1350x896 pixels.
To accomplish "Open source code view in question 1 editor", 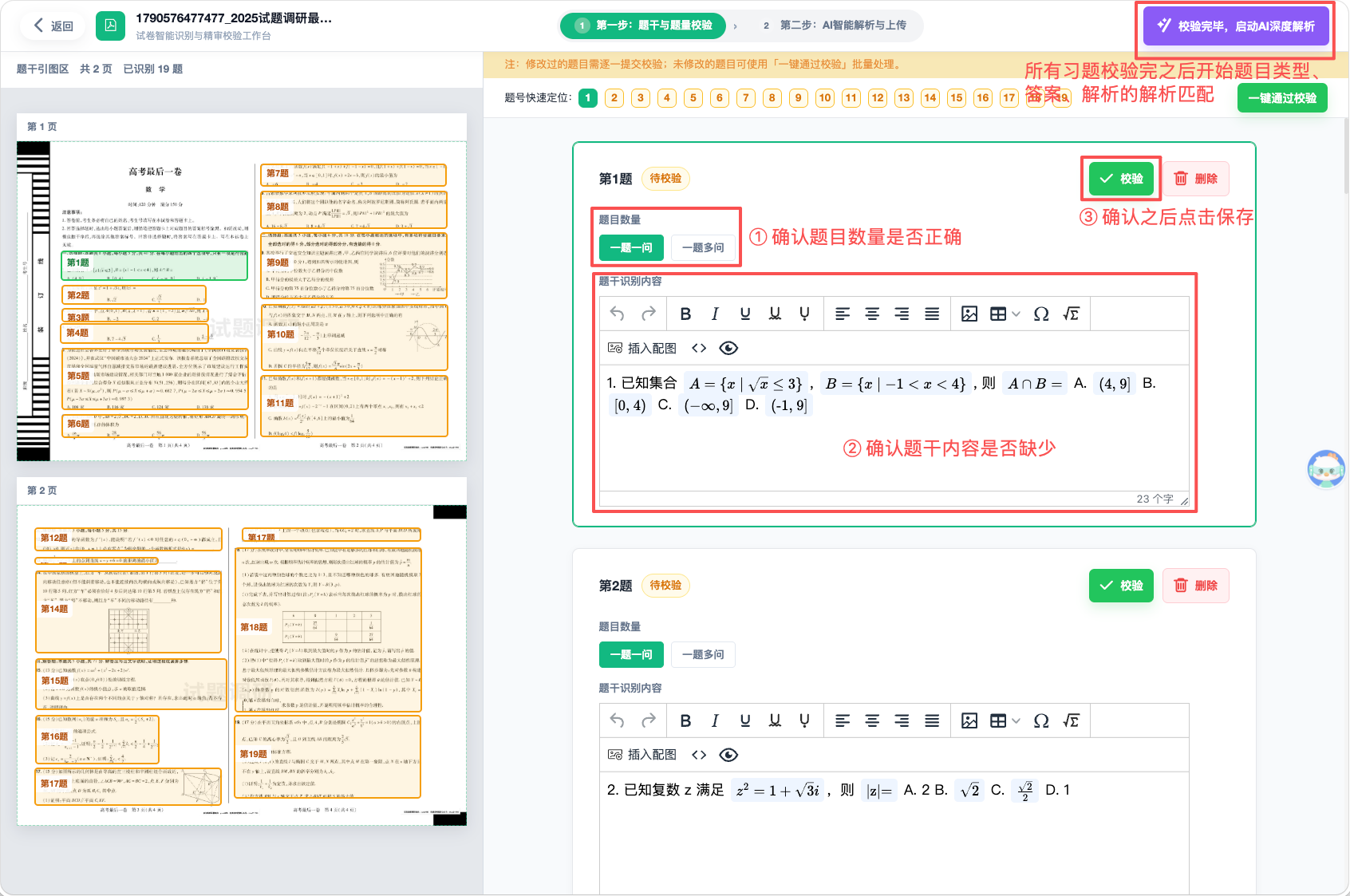I will click(699, 348).
